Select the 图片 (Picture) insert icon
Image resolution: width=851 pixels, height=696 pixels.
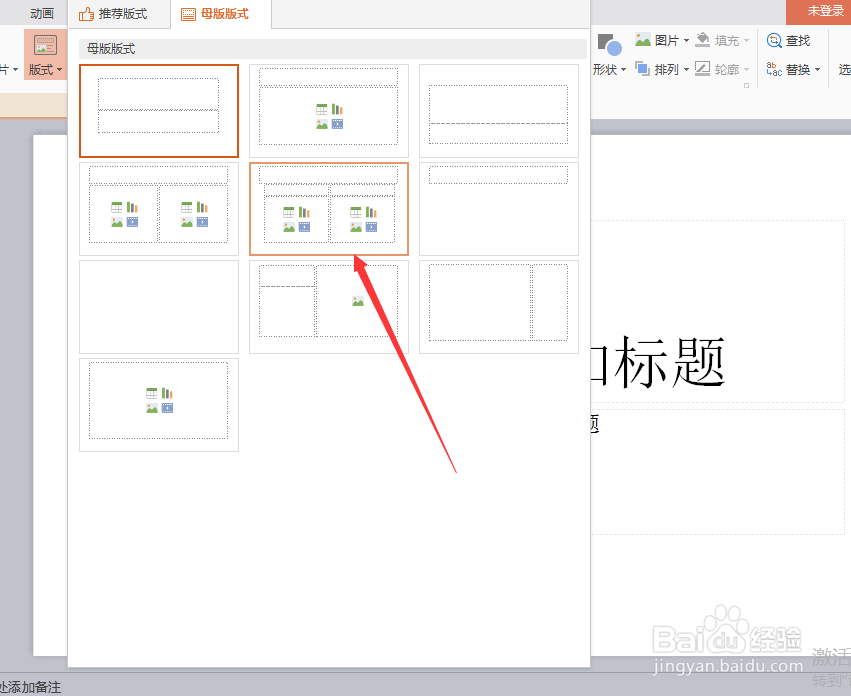[x=655, y=40]
